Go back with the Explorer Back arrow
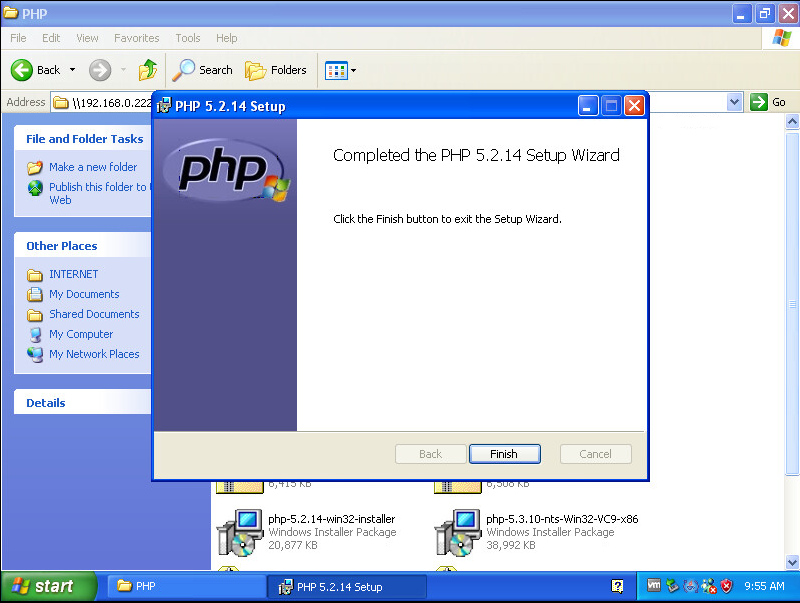This screenshot has width=800, height=603. tap(35, 70)
